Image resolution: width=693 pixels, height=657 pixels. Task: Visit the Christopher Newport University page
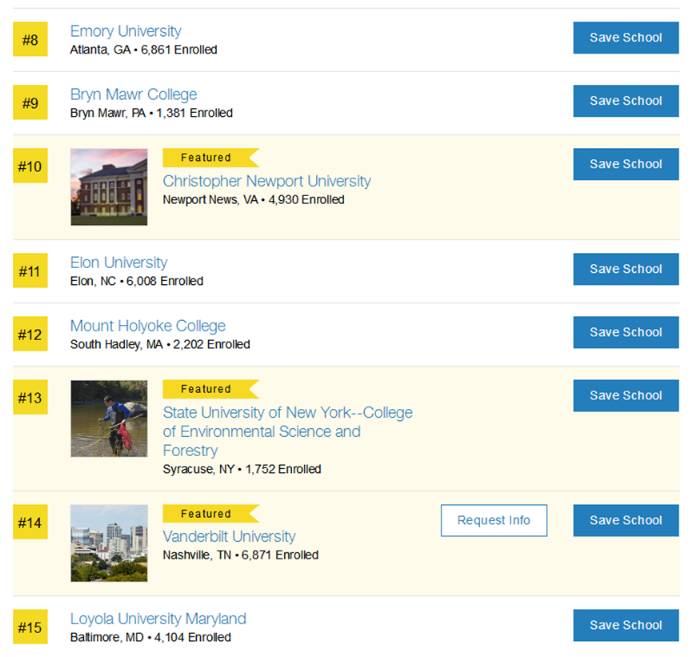coord(266,181)
